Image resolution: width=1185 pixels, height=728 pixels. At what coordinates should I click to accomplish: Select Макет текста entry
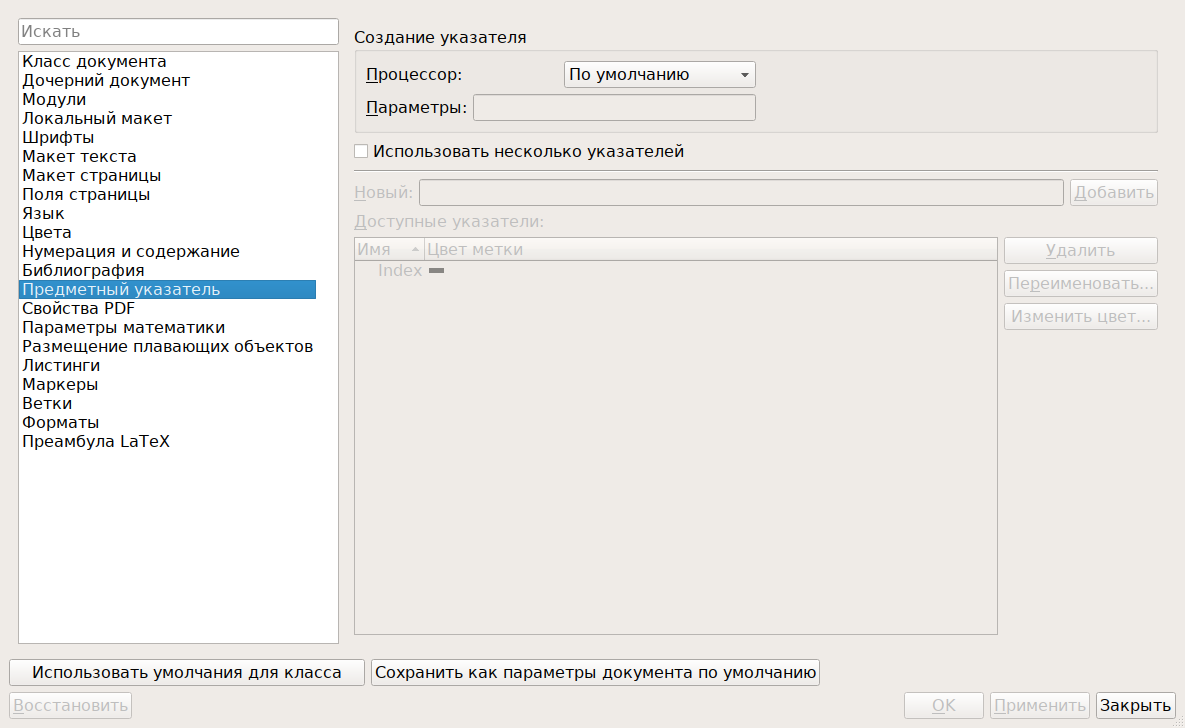coord(167,156)
